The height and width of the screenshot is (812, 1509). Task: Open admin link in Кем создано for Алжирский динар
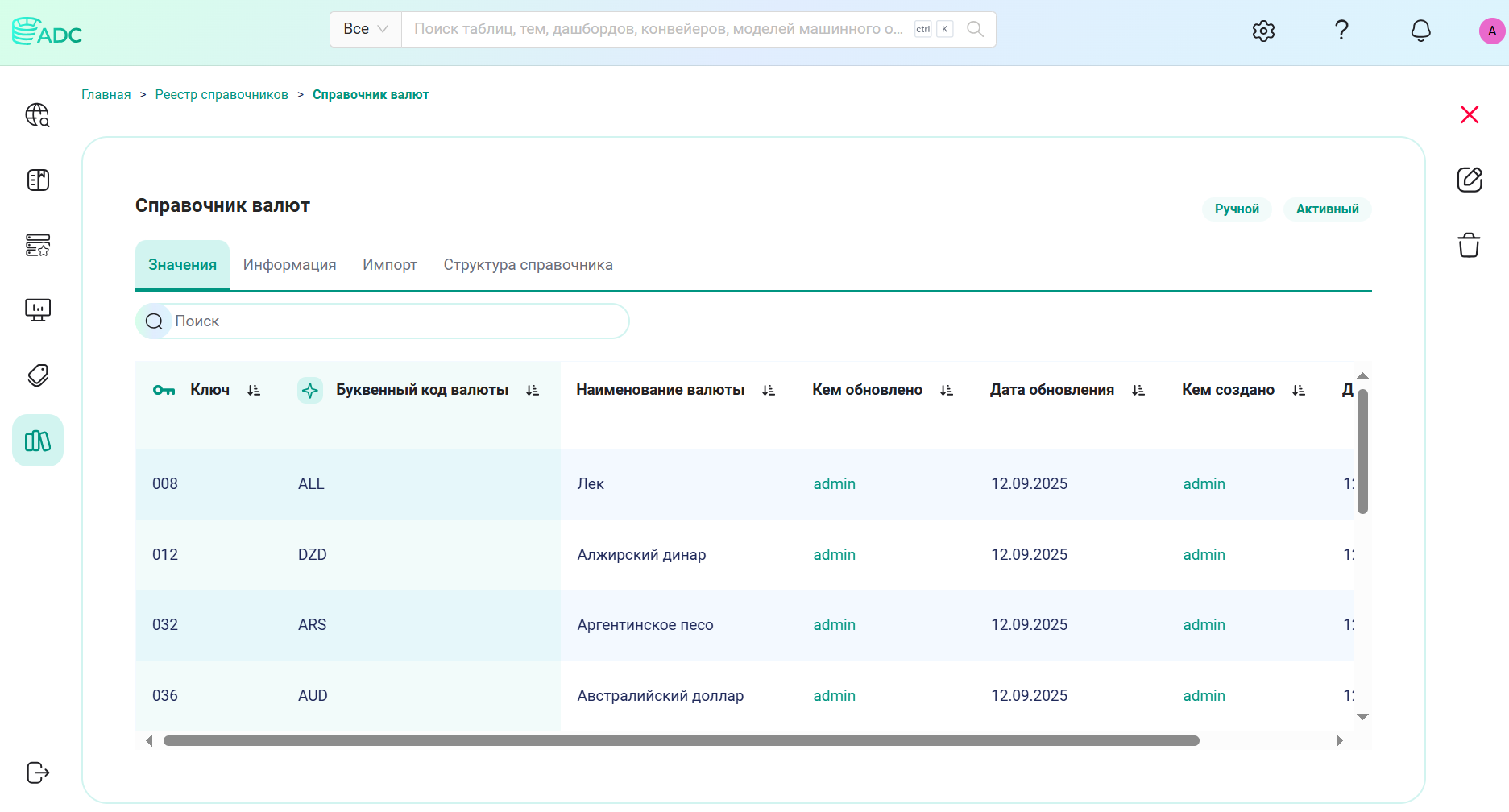point(1204,555)
